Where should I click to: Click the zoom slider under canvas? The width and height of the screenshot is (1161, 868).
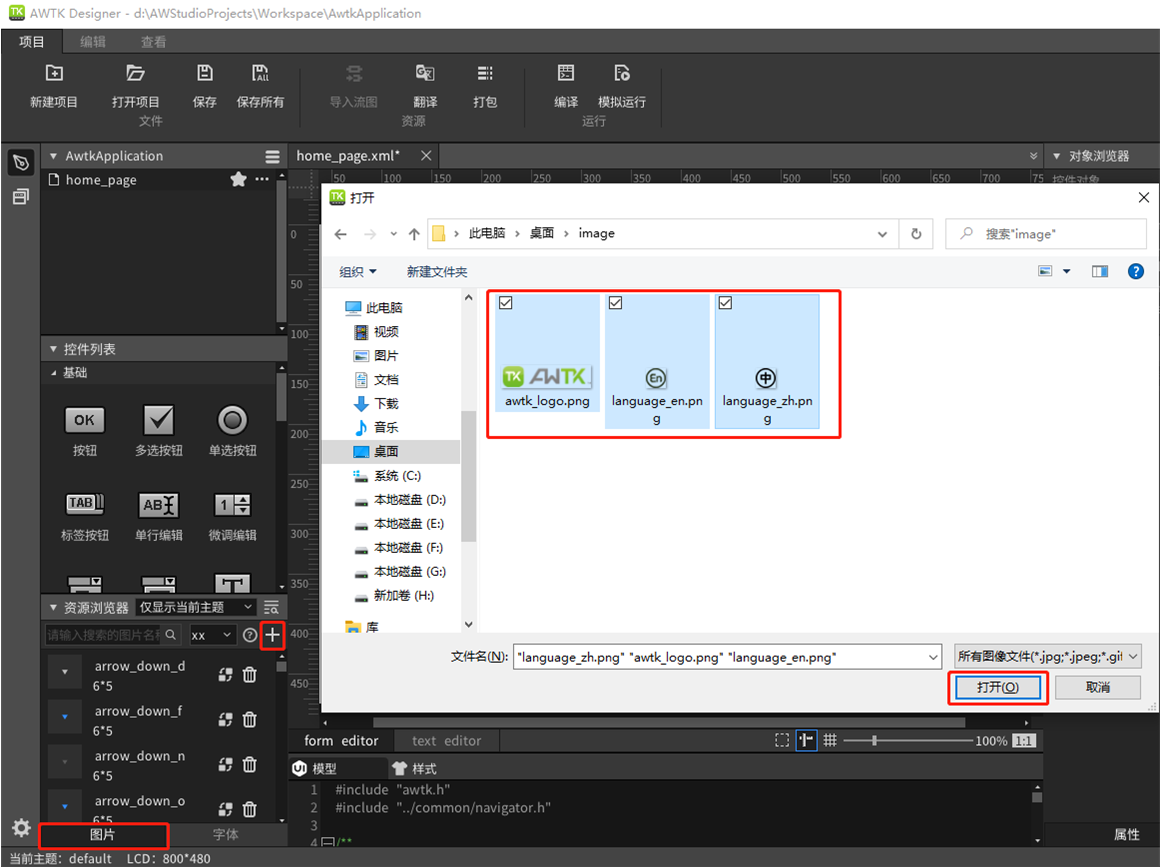point(907,741)
